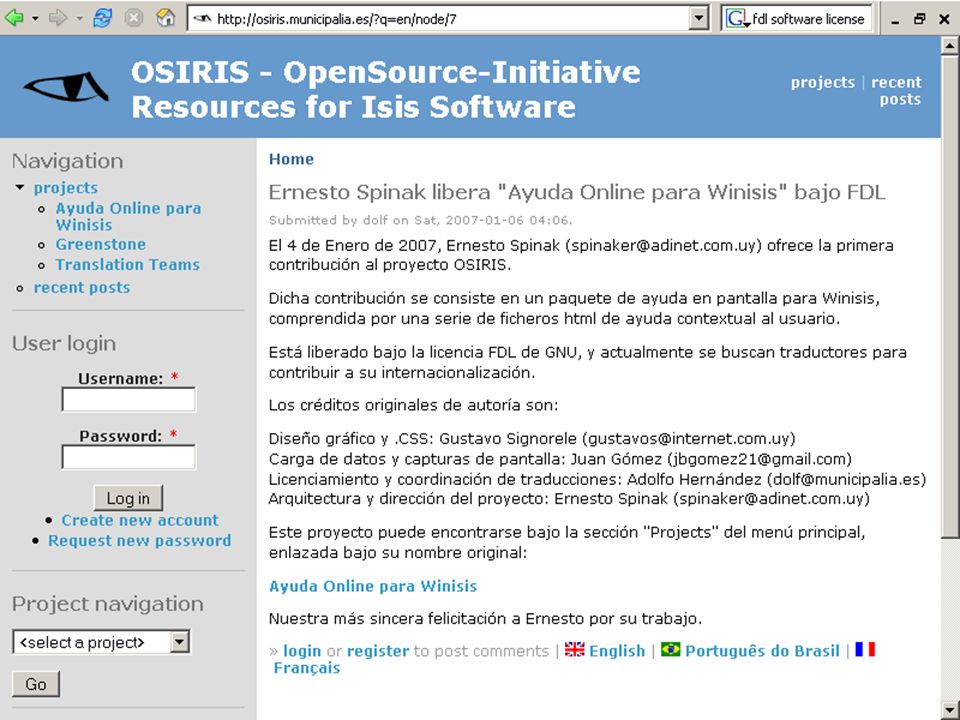Click the 'Project navigation' heading

point(108,604)
